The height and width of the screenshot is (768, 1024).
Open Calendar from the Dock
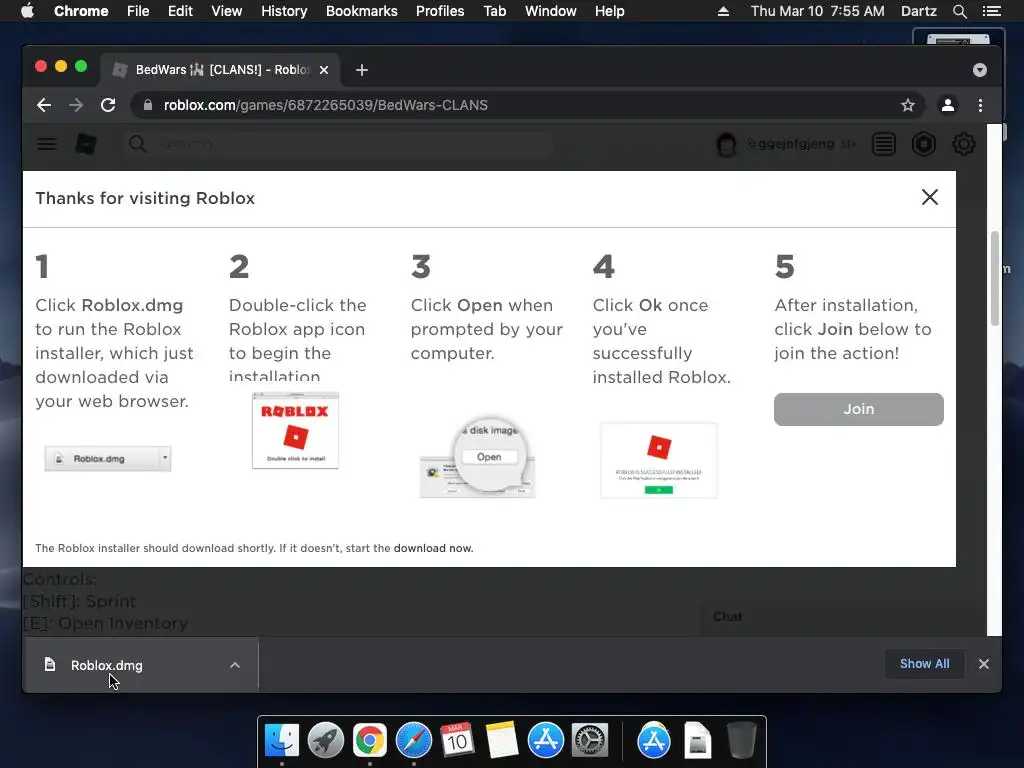click(x=457, y=740)
